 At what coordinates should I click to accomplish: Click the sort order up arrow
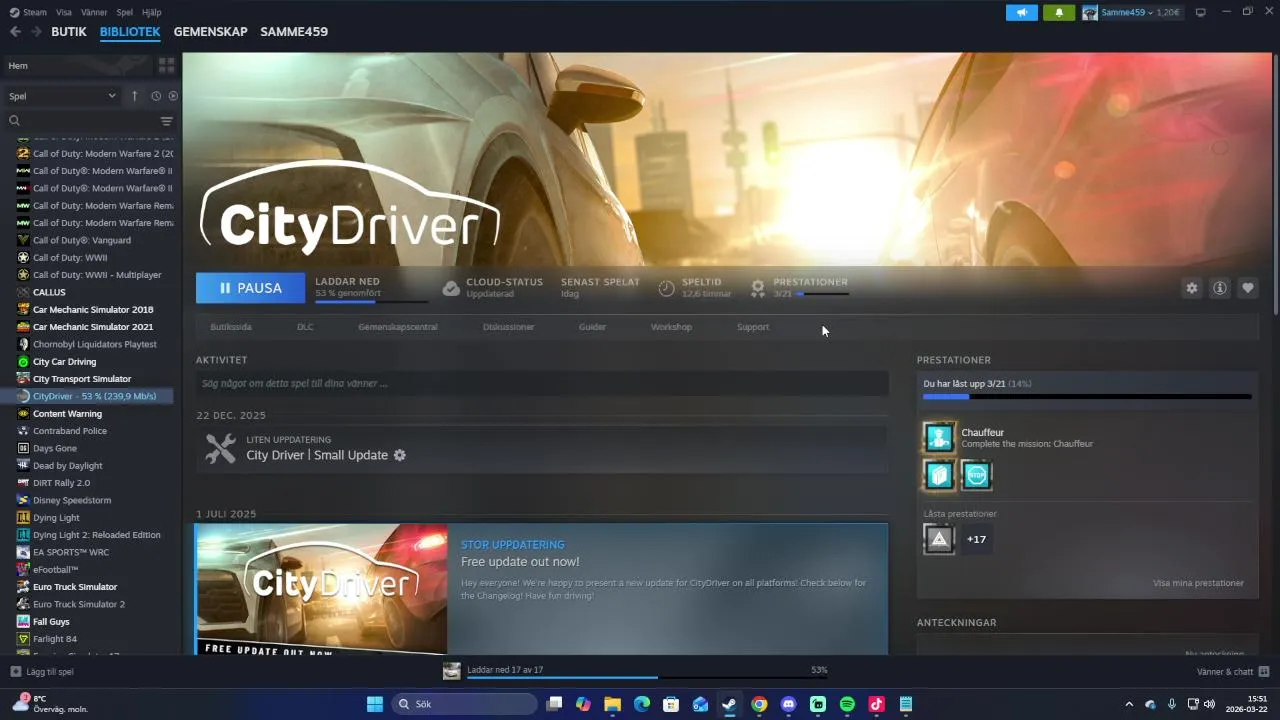pyautogui.click(x=134, y=96)
